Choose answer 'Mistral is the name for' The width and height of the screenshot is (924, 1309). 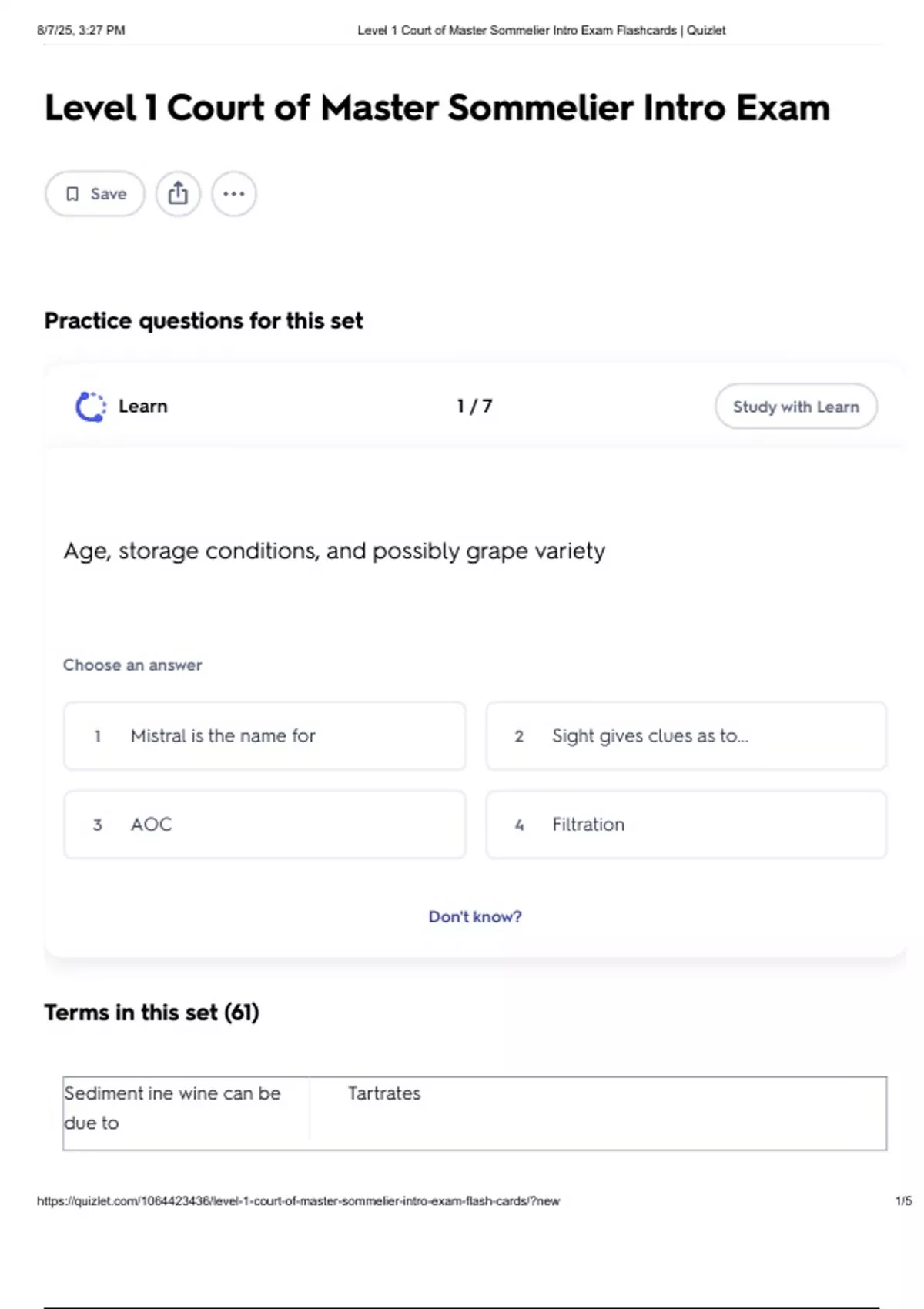tap(265, 736)
